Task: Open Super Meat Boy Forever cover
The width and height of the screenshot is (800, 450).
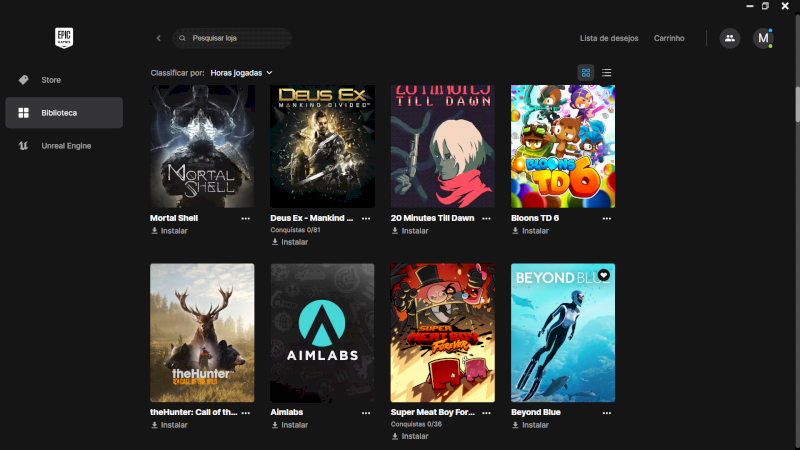Action: pos(443,333)
